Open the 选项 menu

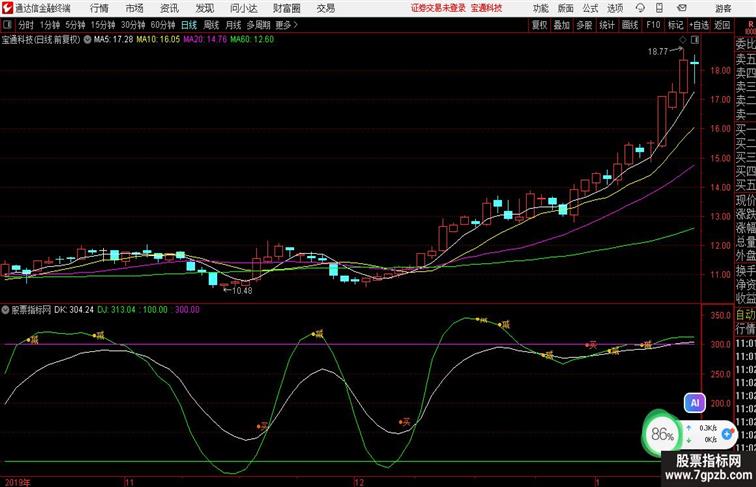point(615,8)
